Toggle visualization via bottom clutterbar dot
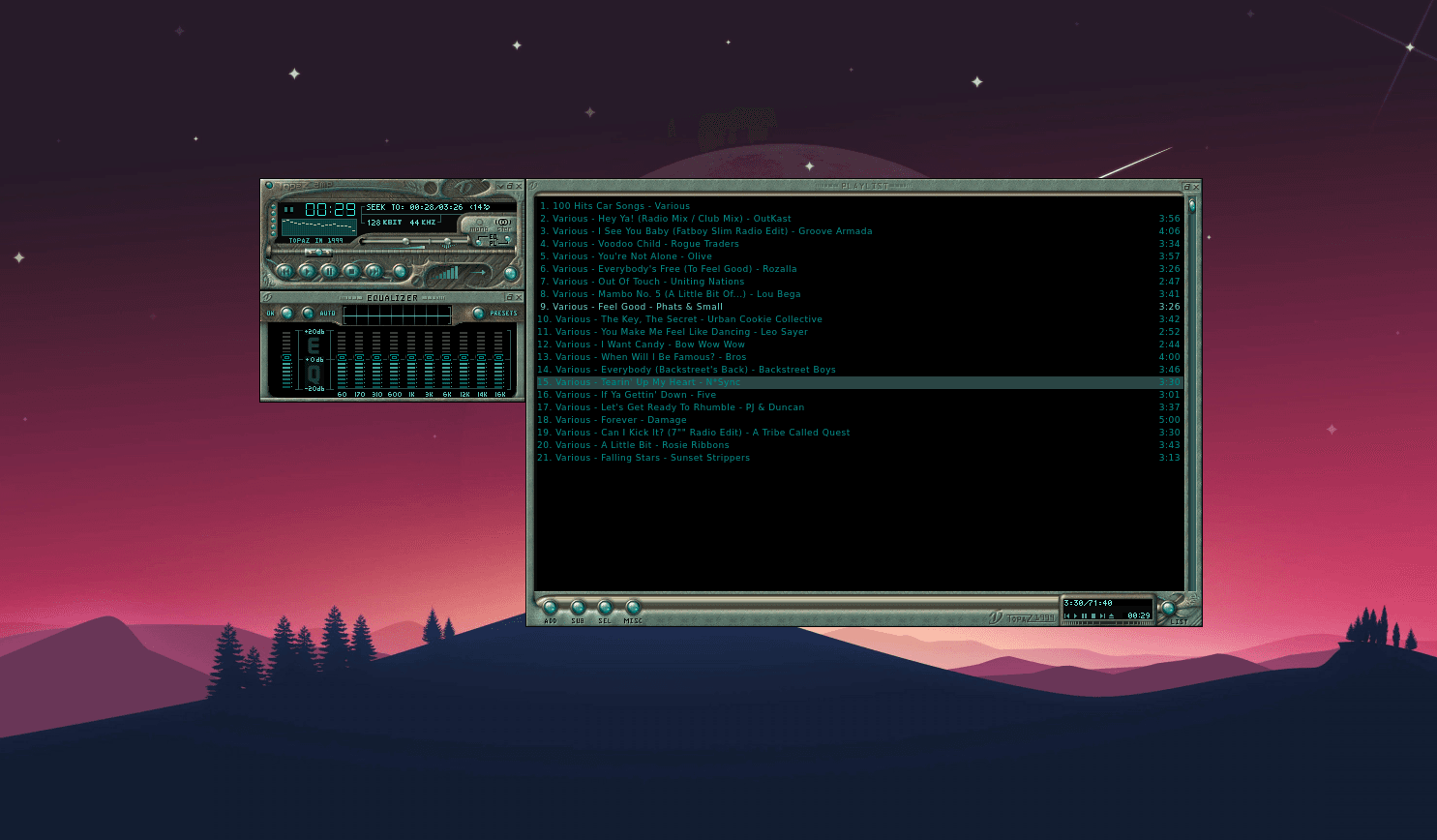The width and height of the screenshot is (1437, 840). click(273, 233)
